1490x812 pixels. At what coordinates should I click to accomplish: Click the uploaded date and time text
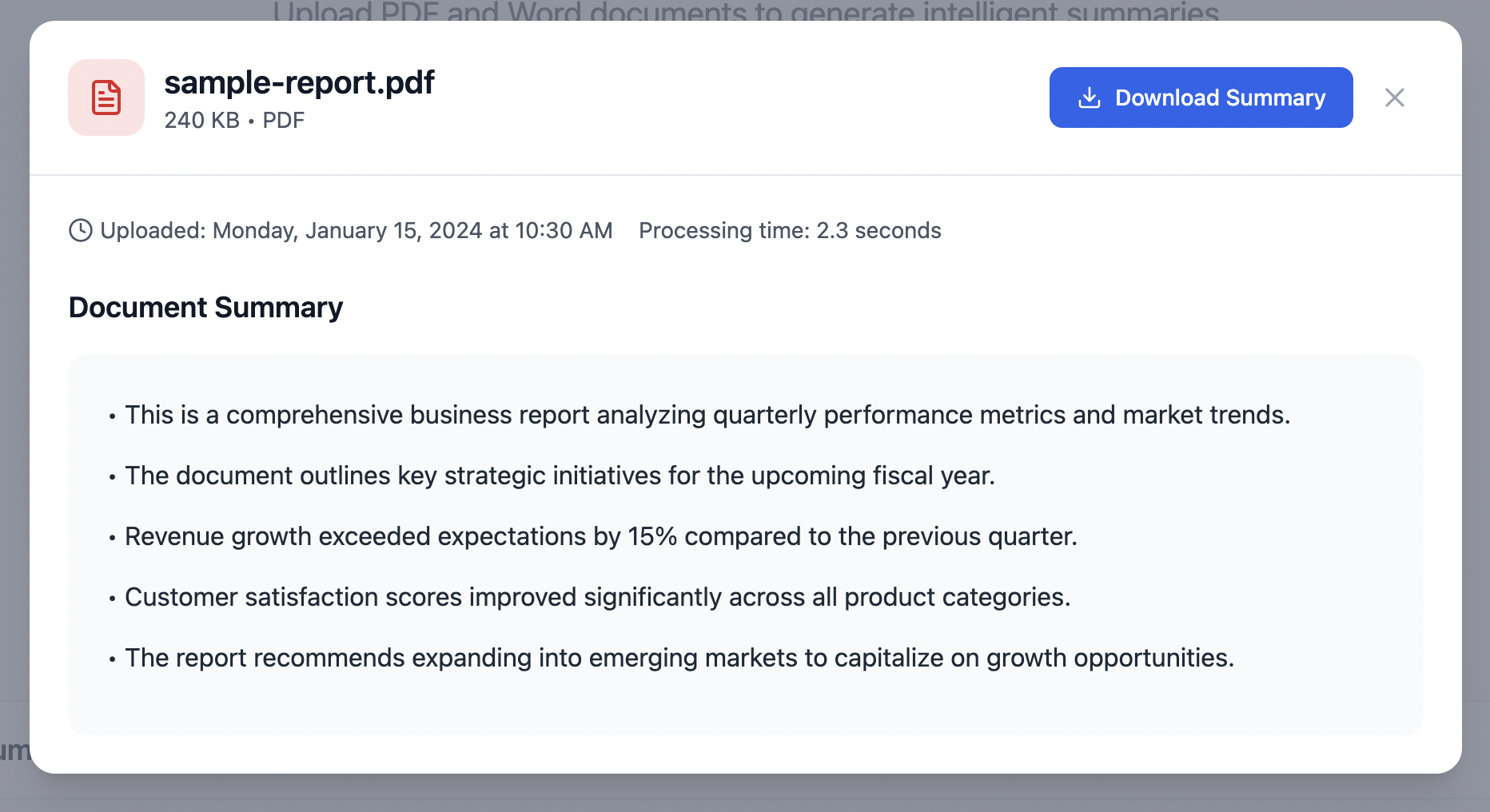click(x=356, y=230)
